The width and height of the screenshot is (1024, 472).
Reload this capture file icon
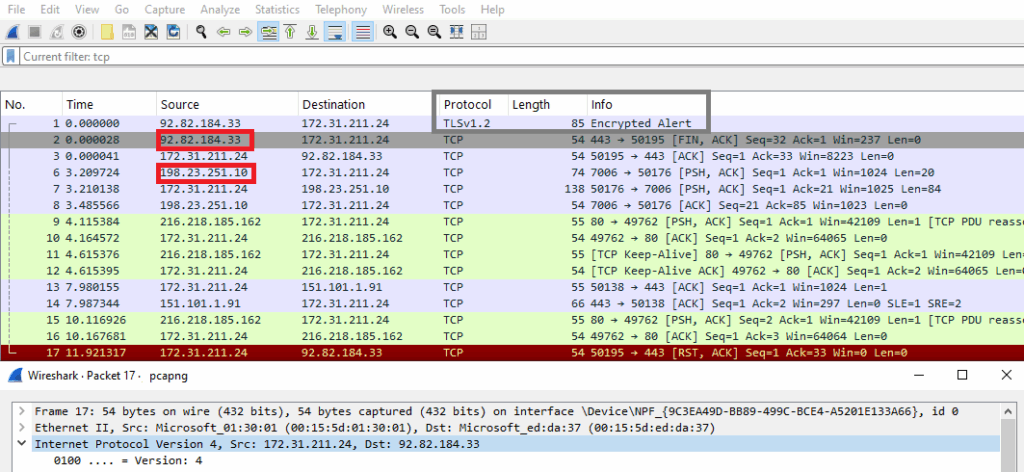[173, 31]
